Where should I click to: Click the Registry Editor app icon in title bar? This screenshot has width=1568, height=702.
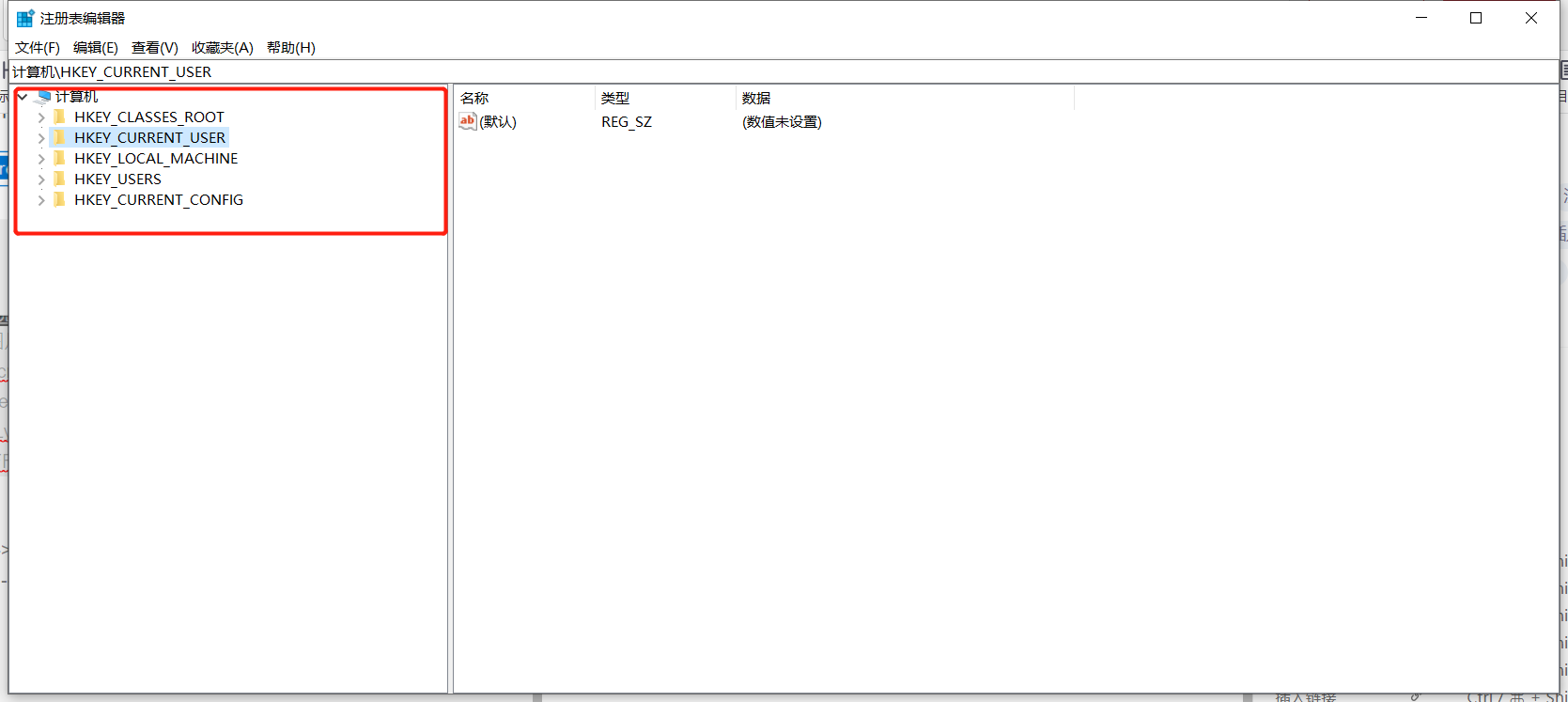(x=25, y=18)
